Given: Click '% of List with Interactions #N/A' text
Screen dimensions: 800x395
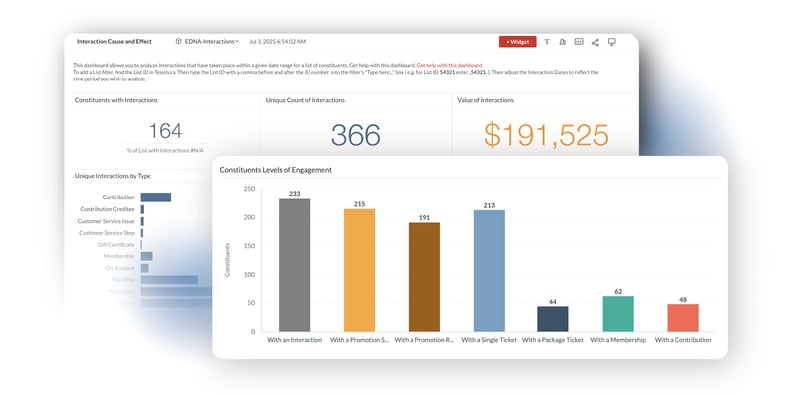Looking at the screenshot, I should click(165, 151).
